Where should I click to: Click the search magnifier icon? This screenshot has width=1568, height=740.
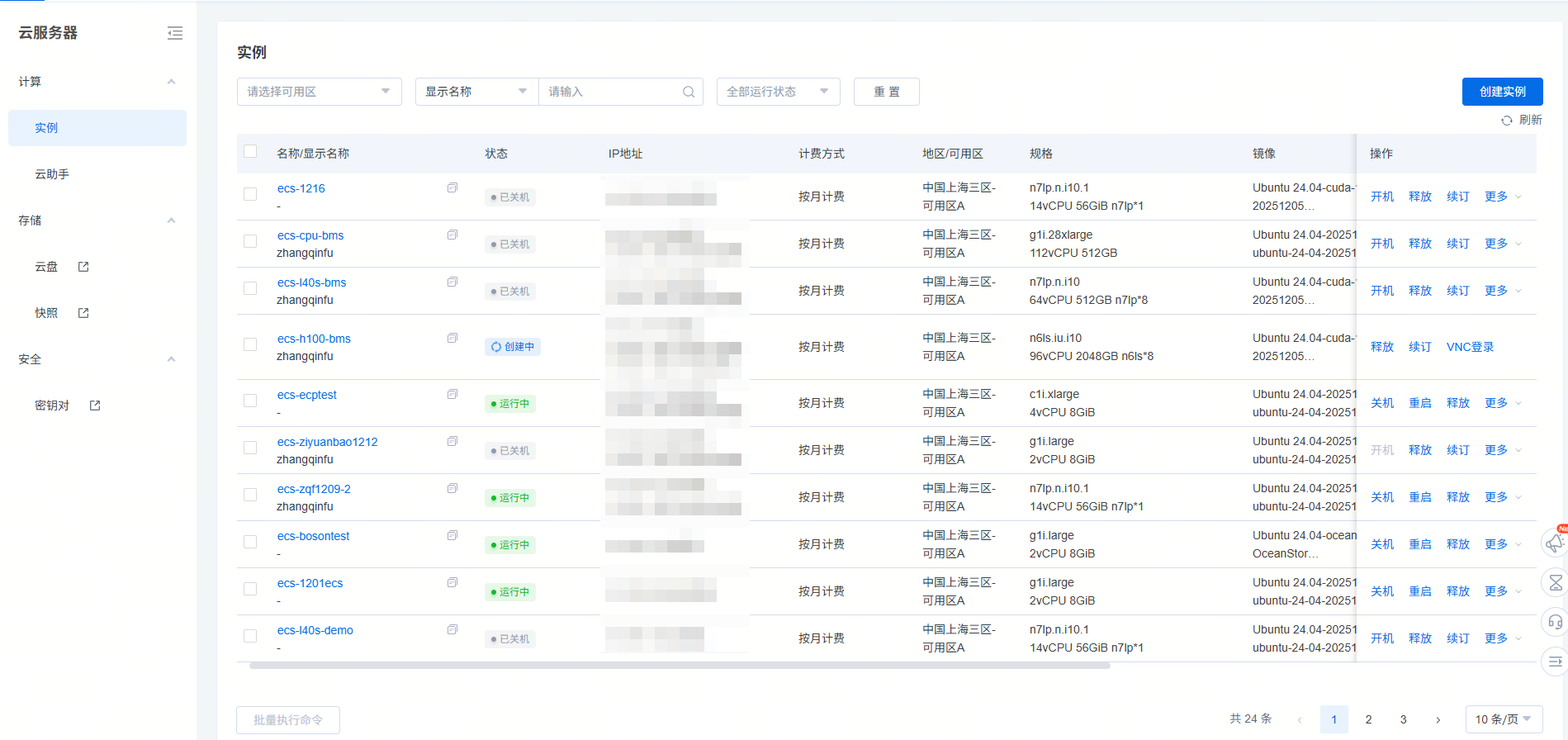(x=688, y=92)
